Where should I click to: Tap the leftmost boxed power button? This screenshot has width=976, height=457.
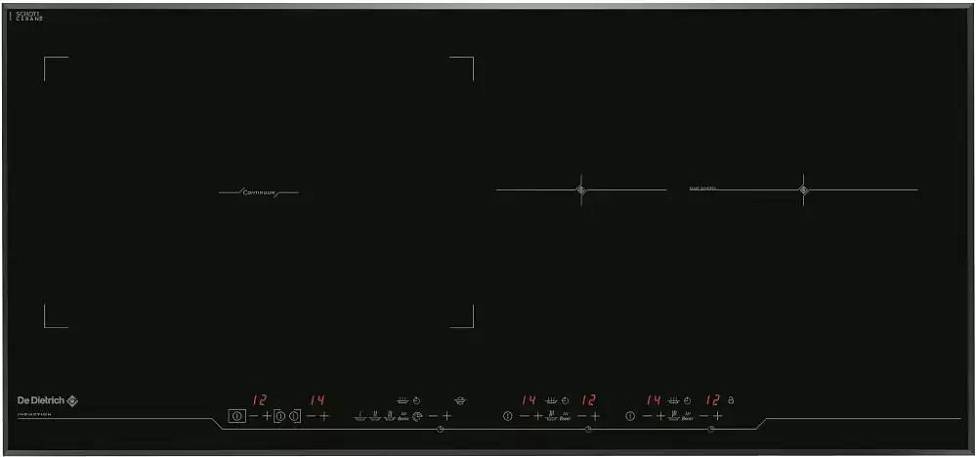tap(237, 416)
